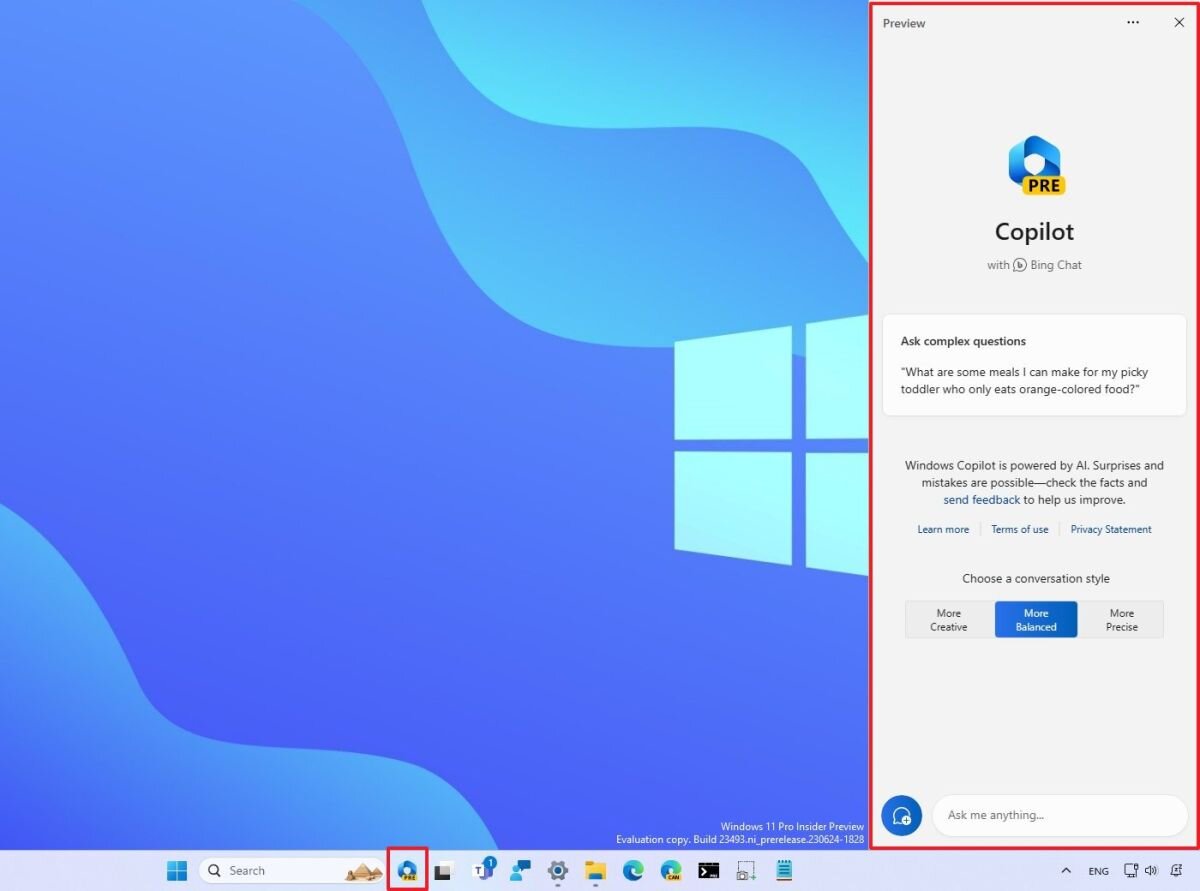Launch the Snipping Tool from the taskbar
The height and width of the screenshot is (891, 1200).
click(x=746, y=870)
